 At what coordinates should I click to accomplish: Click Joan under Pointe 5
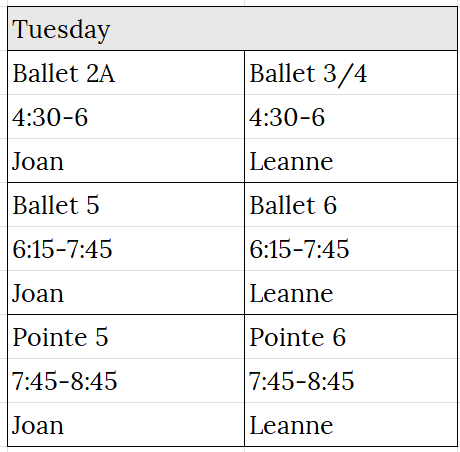click(x=126, y=425)
